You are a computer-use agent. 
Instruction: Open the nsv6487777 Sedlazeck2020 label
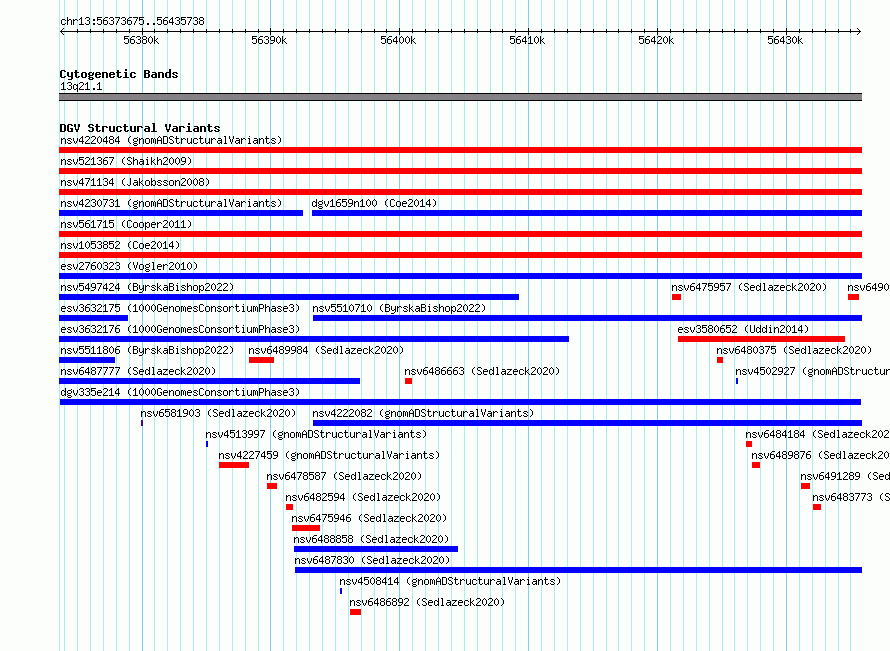(x=138, y=371)
